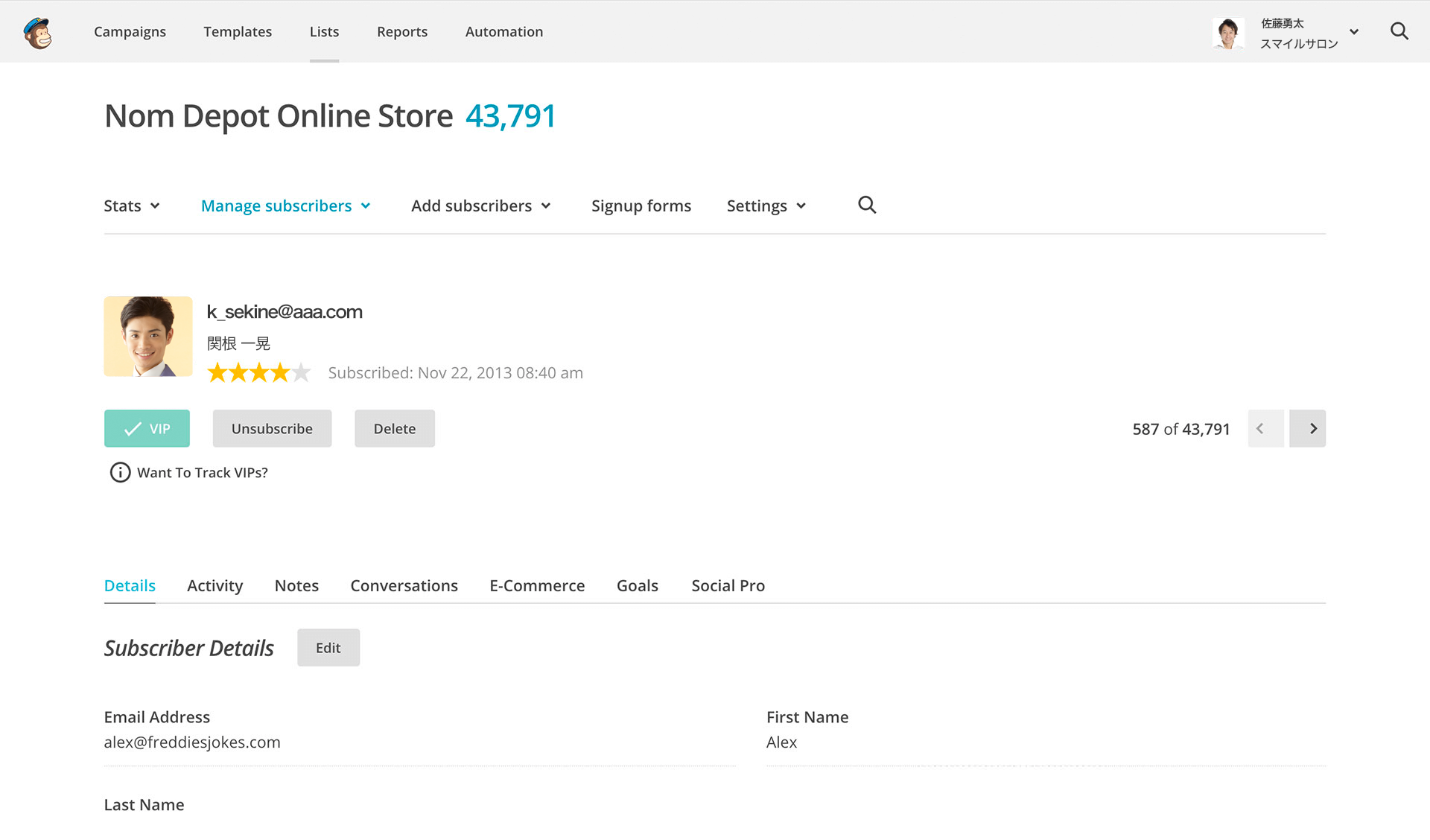Click the Mailchimp Freddie logo

[37, 33]
